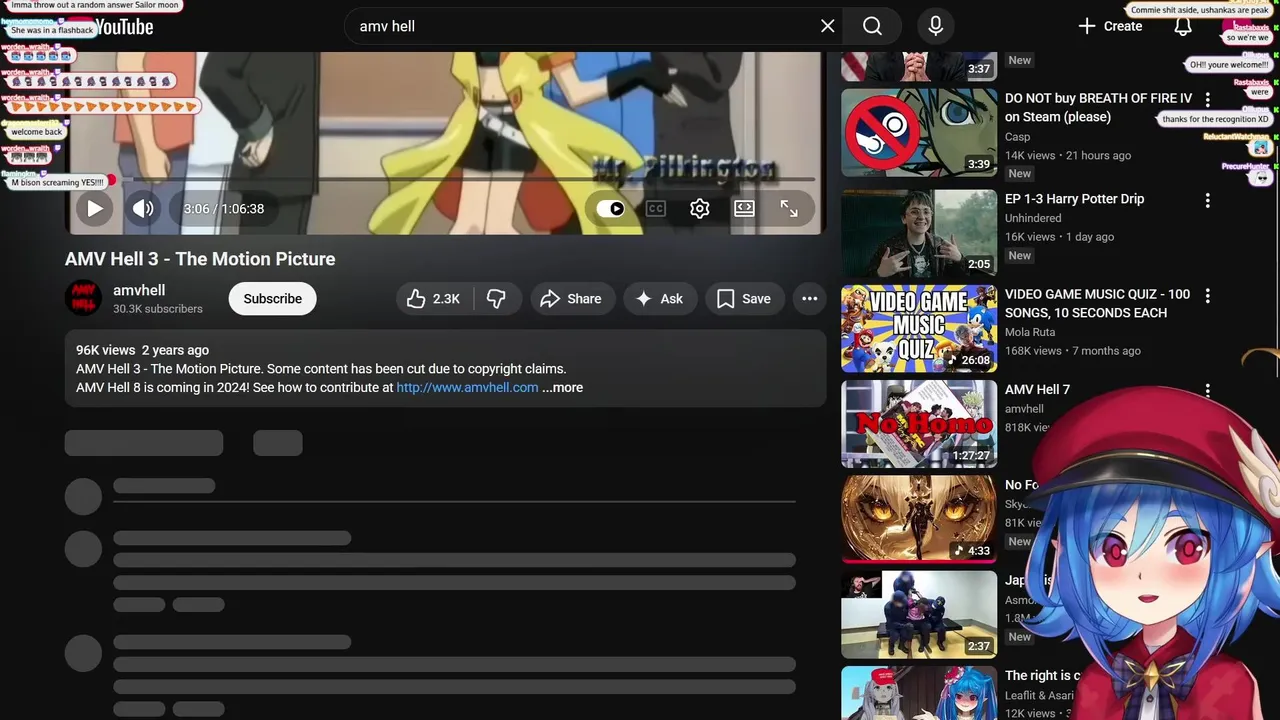This screenshot has height=720, width=1280.
Task: Subscribe to the amvhell channel
Action: pos(273,299)
